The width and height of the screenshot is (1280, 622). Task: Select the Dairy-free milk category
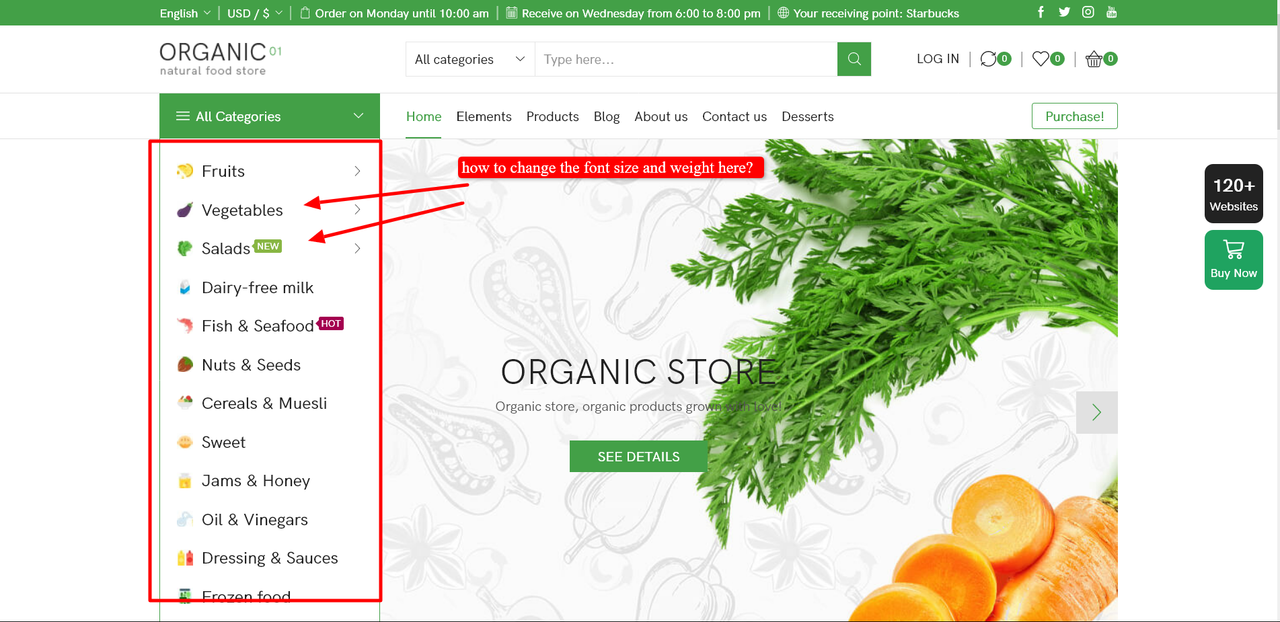tap(258, 287)
